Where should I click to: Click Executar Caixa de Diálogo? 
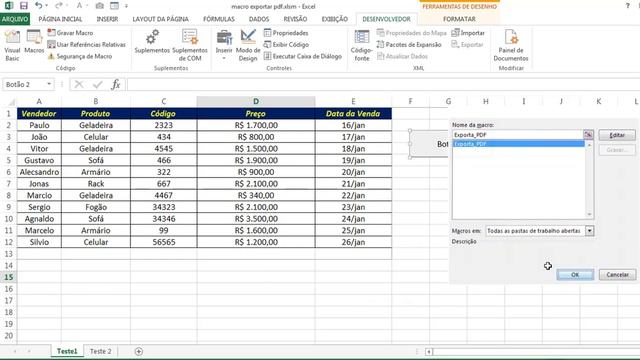pos(302,56)
